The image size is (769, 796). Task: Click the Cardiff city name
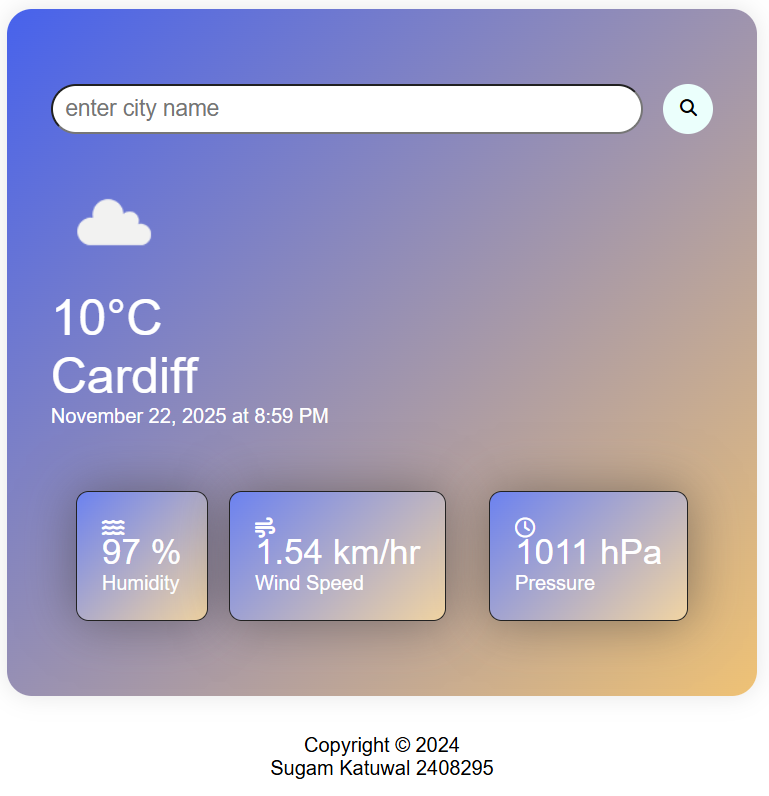125,375
